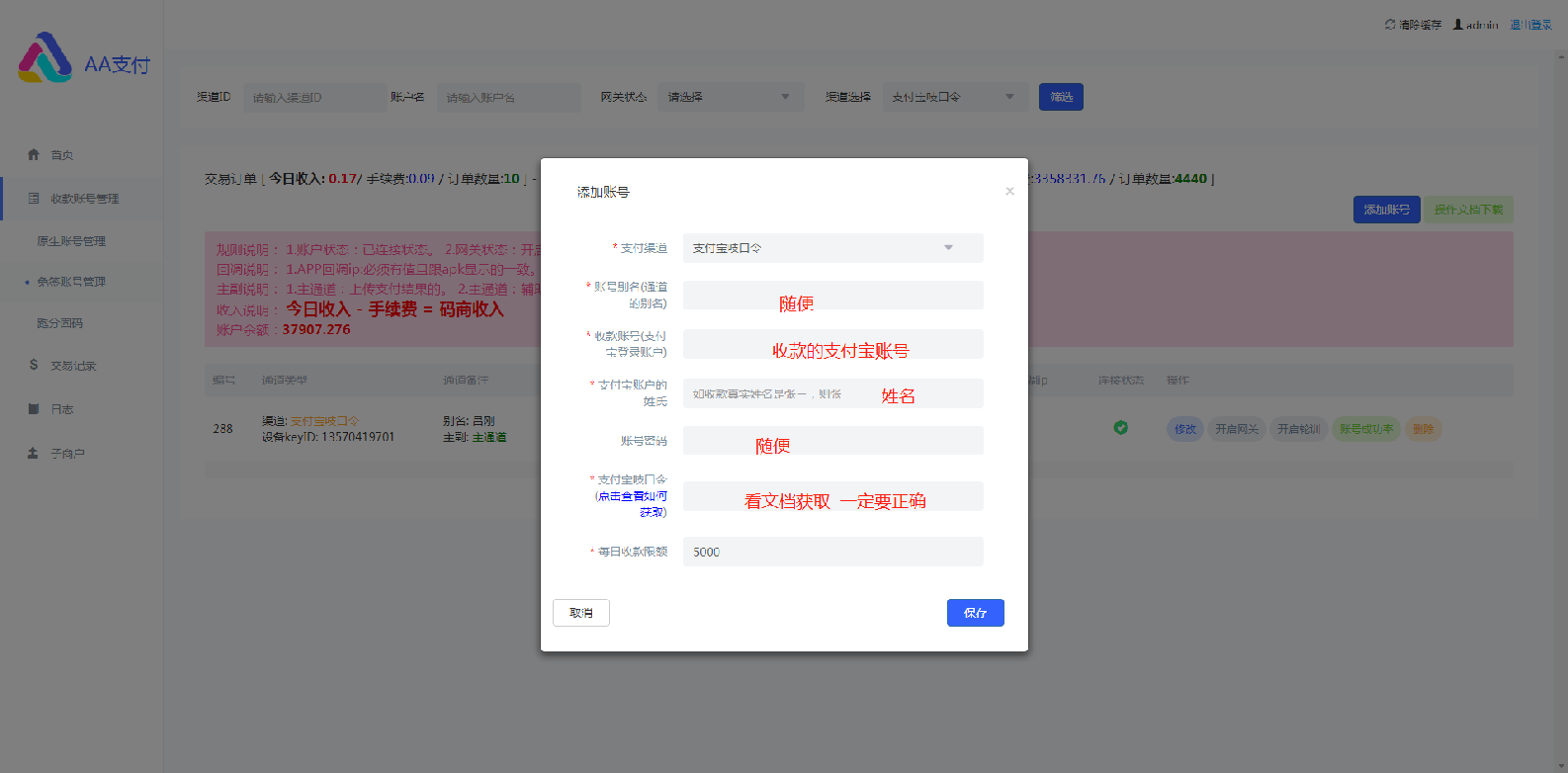
Task: Open the 点击查看如何获取 link
Action: (x=632, y=504)
